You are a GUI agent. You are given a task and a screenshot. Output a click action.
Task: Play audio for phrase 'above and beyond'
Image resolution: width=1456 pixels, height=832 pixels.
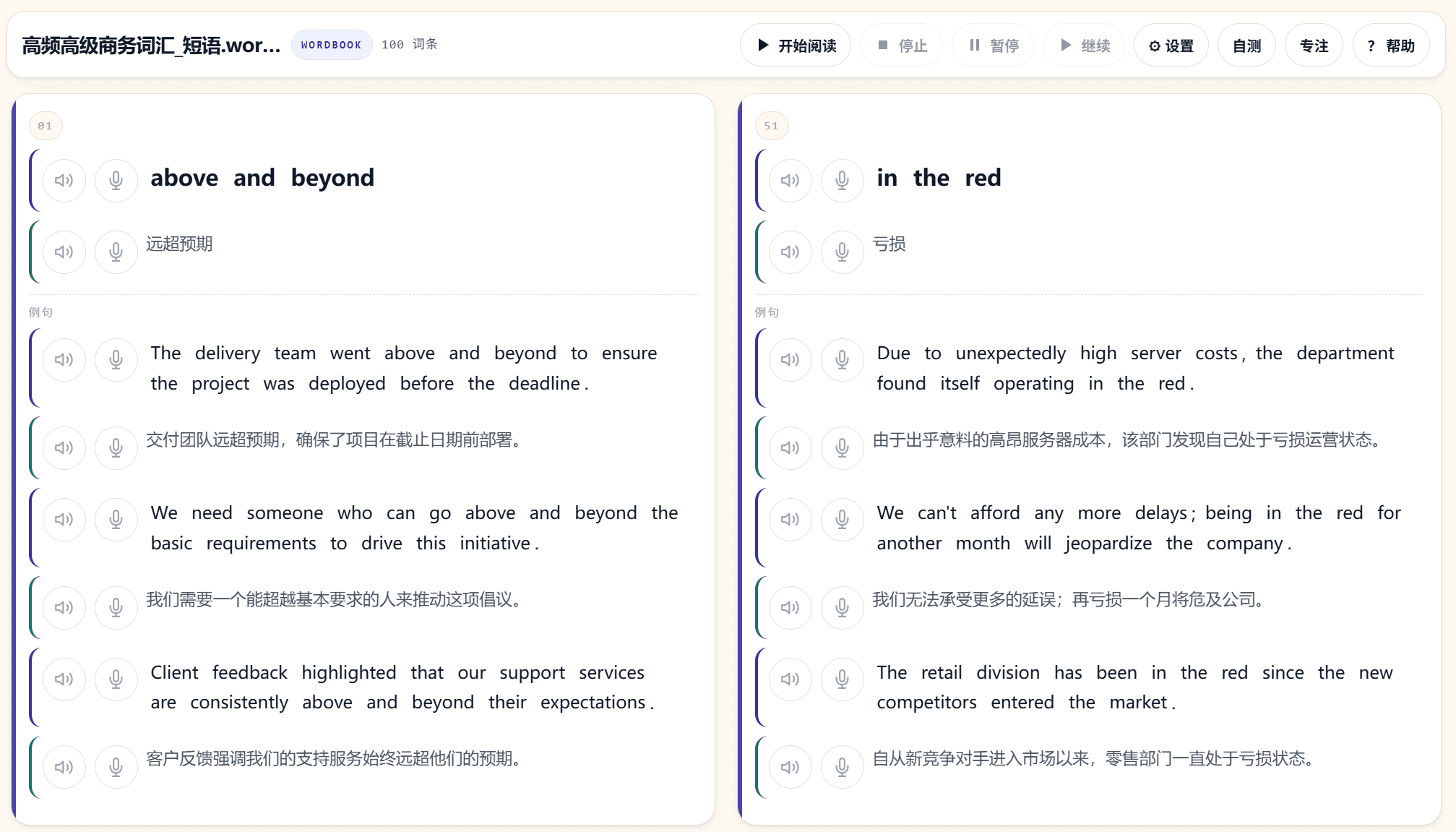[64, 181]
